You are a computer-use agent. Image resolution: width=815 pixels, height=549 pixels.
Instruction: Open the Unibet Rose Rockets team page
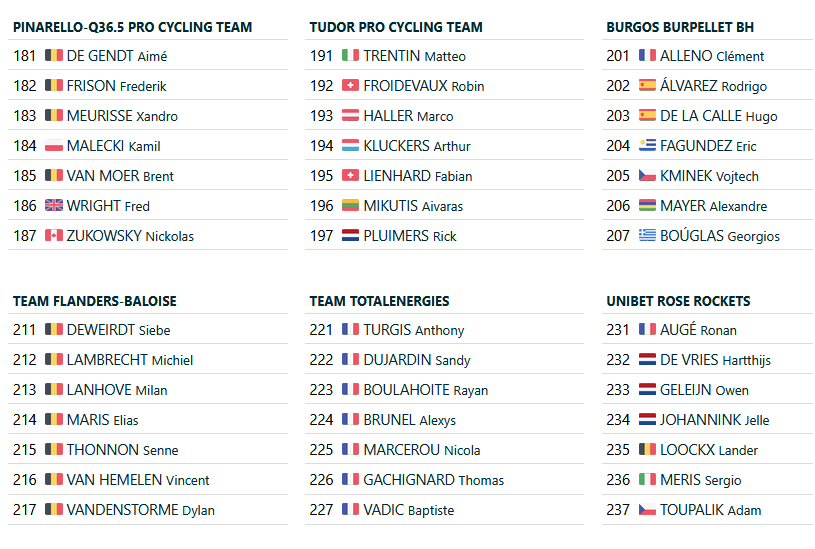point(678,301)
